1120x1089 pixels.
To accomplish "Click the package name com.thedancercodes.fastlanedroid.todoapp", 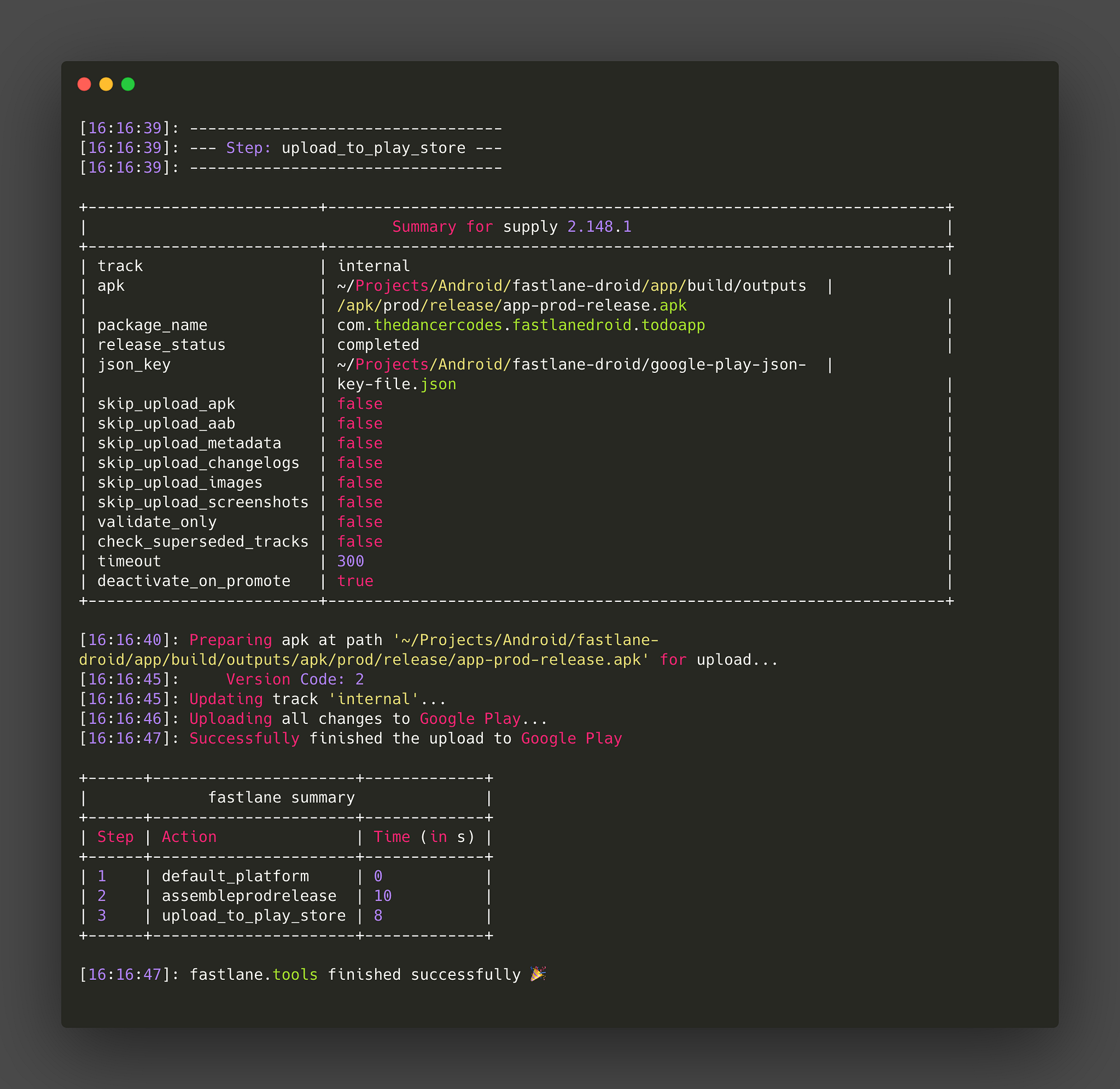I will 521,325.
